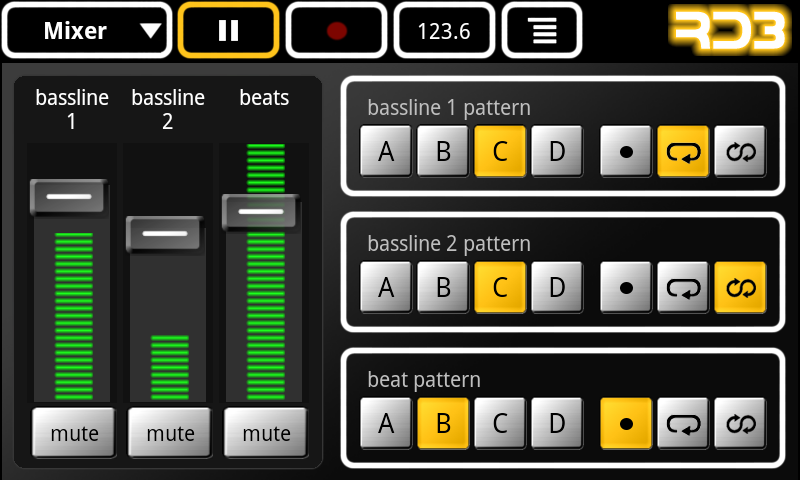The height and width of the screenshot is (480, 800).
Task: Click the bassline 2 volume fader handle
Action: pos(165,234)
